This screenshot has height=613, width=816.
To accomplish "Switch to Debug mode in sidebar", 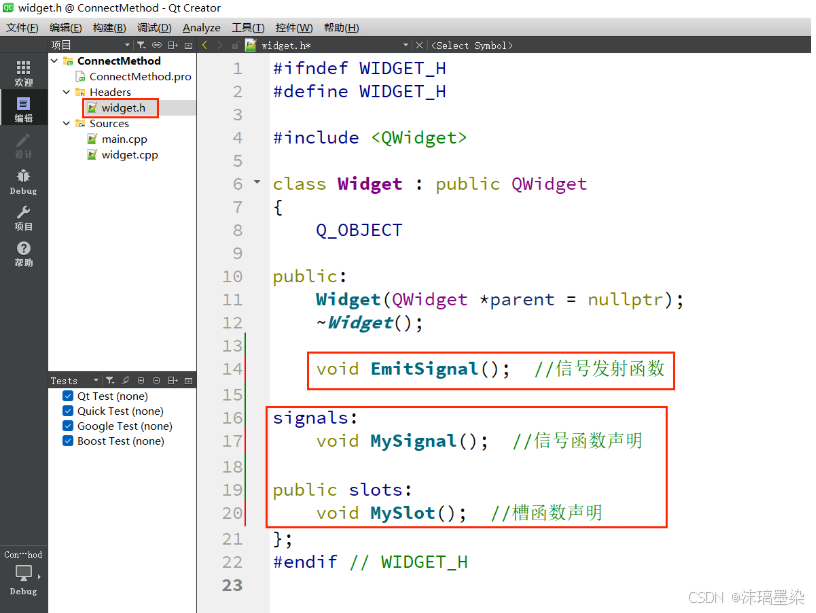I will [x=23, y=181].
